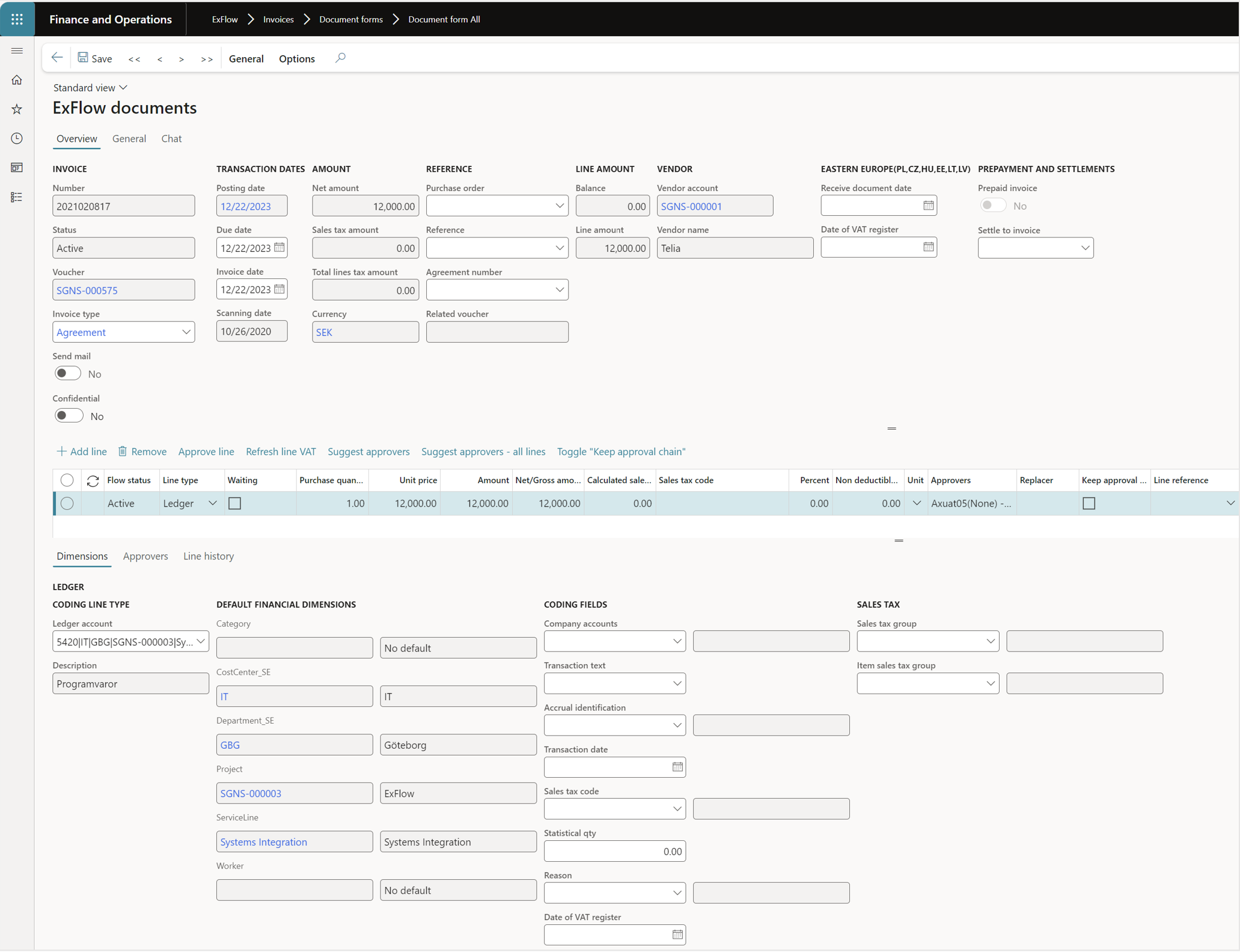This screenshot has height=952, width=1240.
Task: Toggle Prepaid invoice switch
Action: coord(993,206)
